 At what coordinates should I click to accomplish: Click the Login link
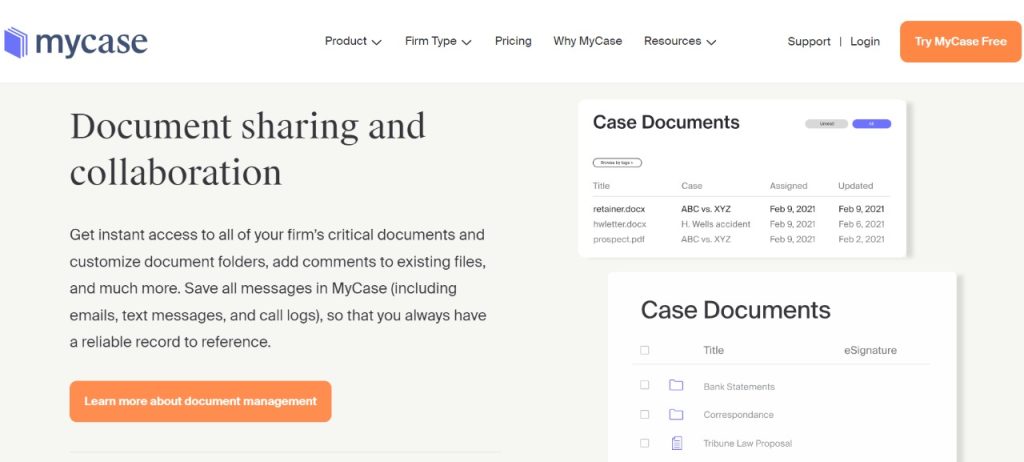[x=865, y=42]
